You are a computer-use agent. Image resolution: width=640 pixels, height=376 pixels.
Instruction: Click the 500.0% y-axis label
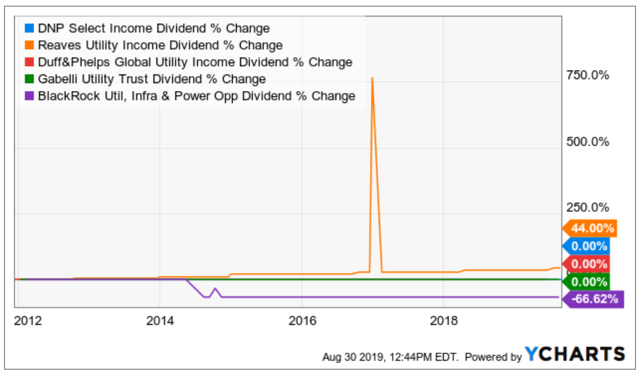point(587,142)
